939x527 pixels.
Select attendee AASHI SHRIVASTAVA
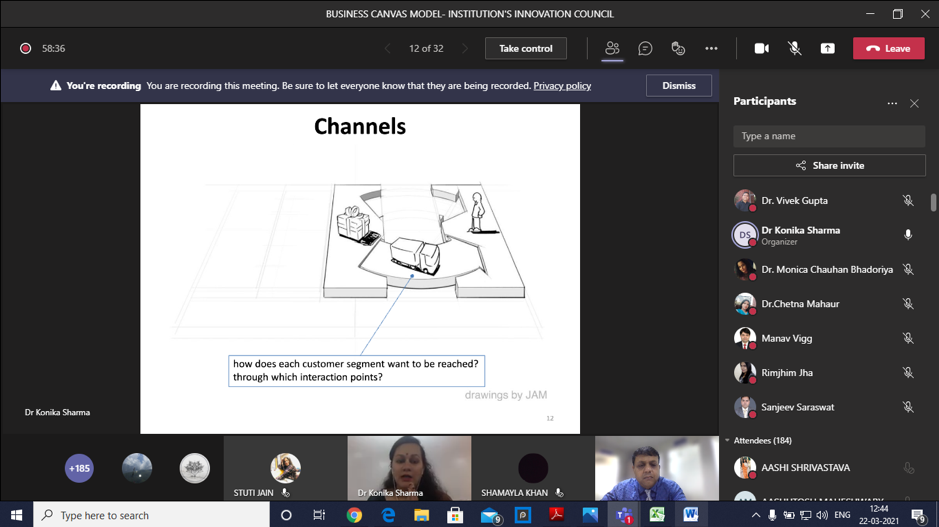829,468
